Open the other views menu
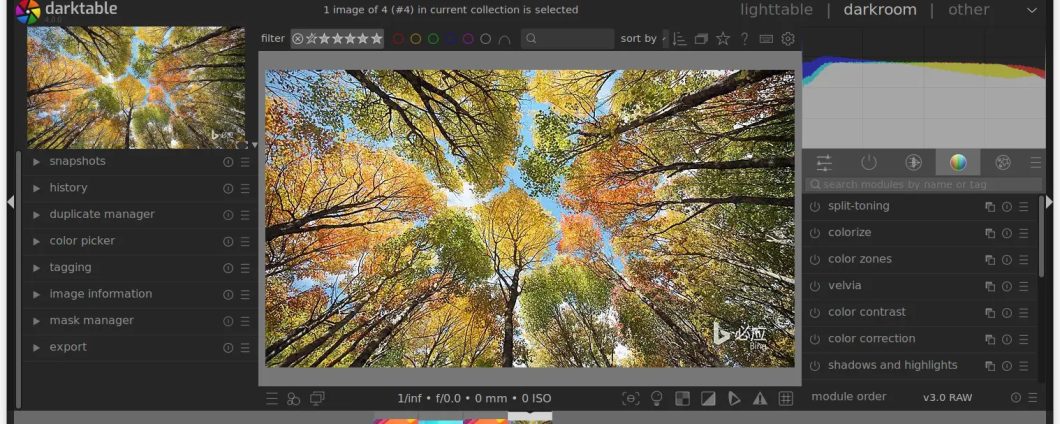Screen dimensions: 1060x424 pyautogui.click(x=968, y=10)
